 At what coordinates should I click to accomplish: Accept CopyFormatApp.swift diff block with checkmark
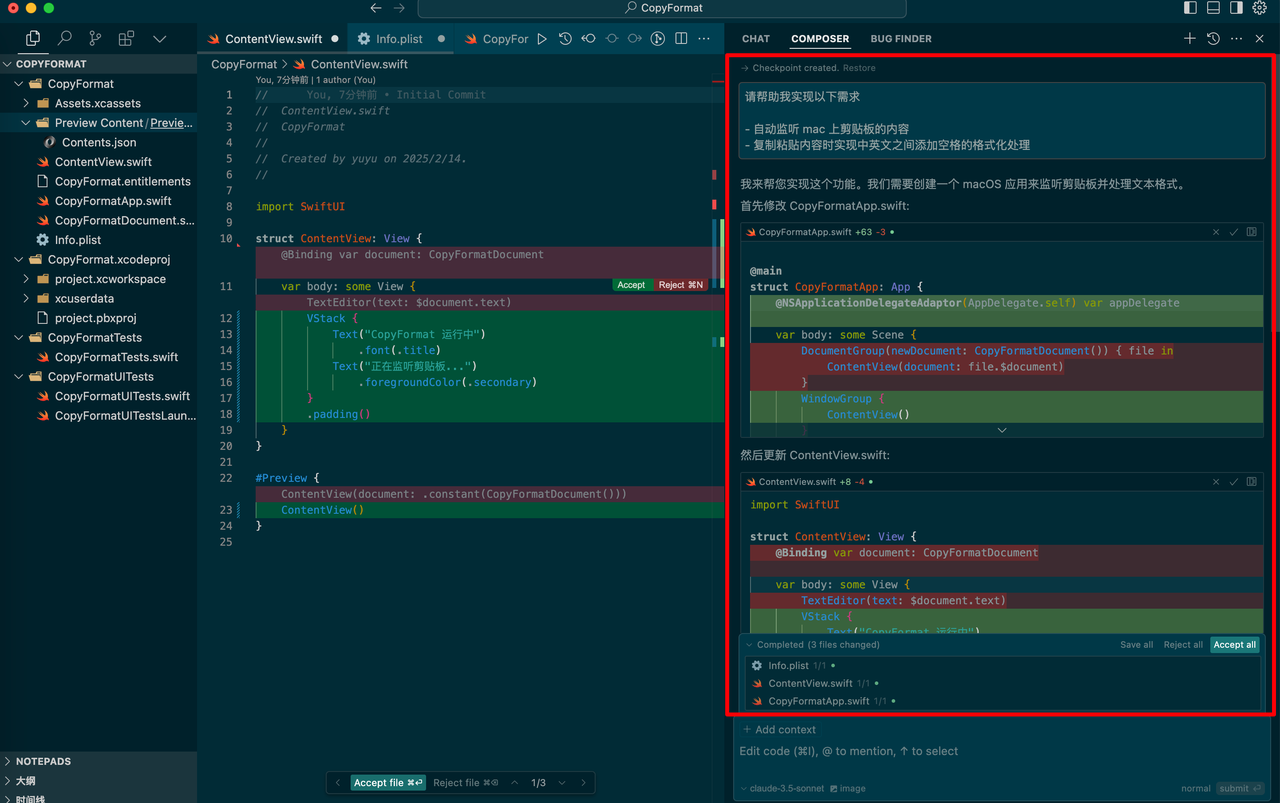[x=1234, y=232]
